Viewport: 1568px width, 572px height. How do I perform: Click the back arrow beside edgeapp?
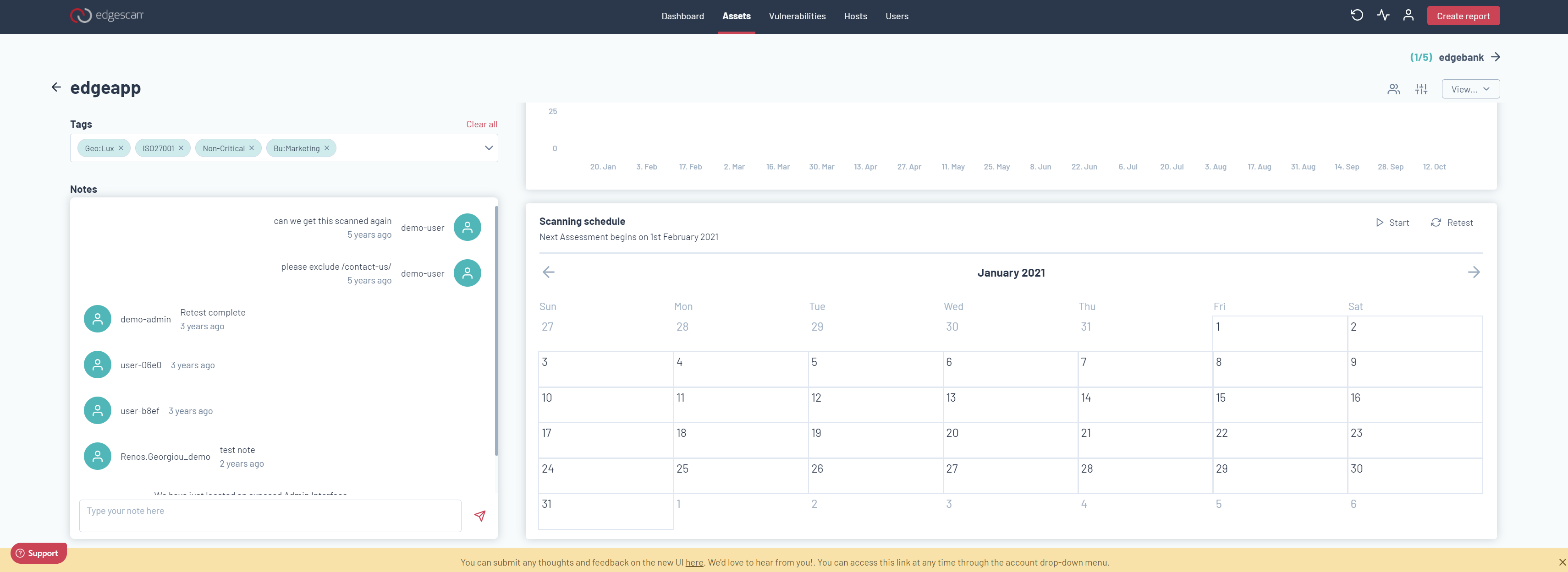pos(56,87)
